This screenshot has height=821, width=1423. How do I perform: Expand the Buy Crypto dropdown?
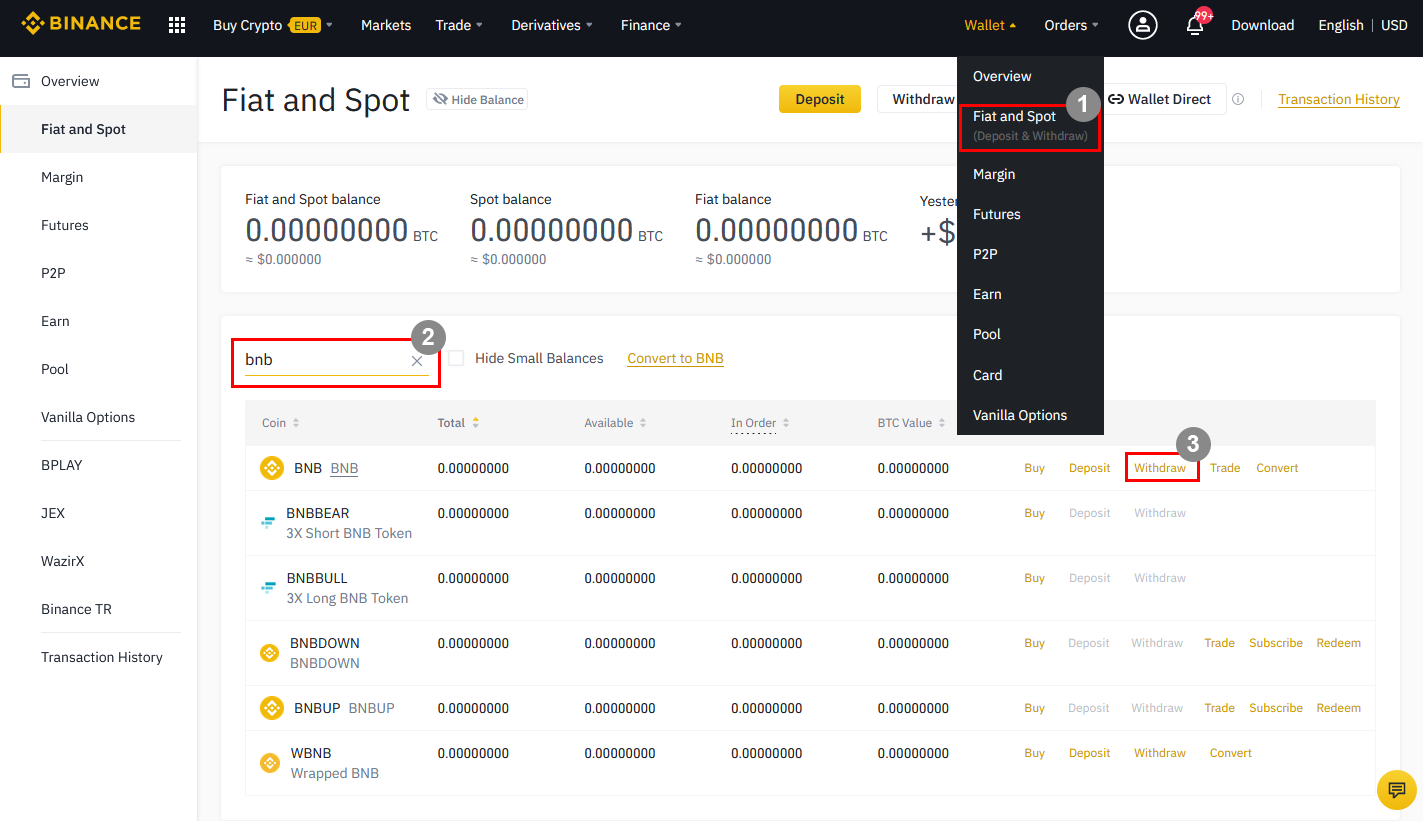[272, 25]
